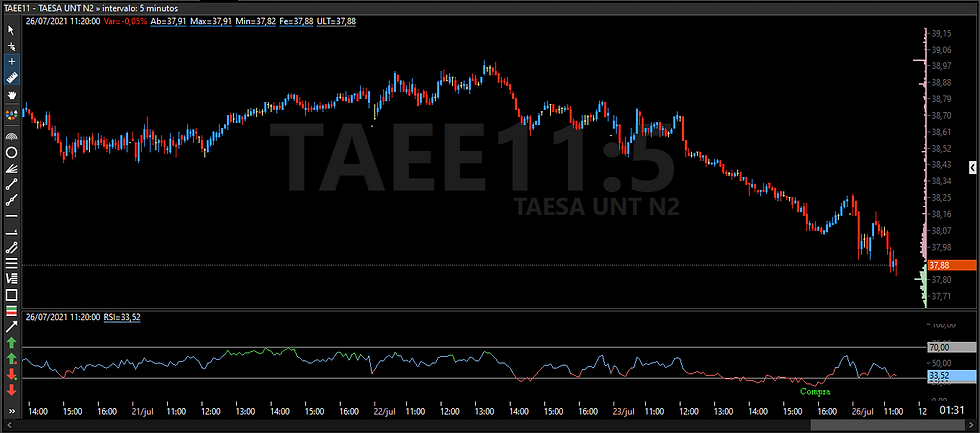Click the 39,15 price axis label

pos(942,34)
